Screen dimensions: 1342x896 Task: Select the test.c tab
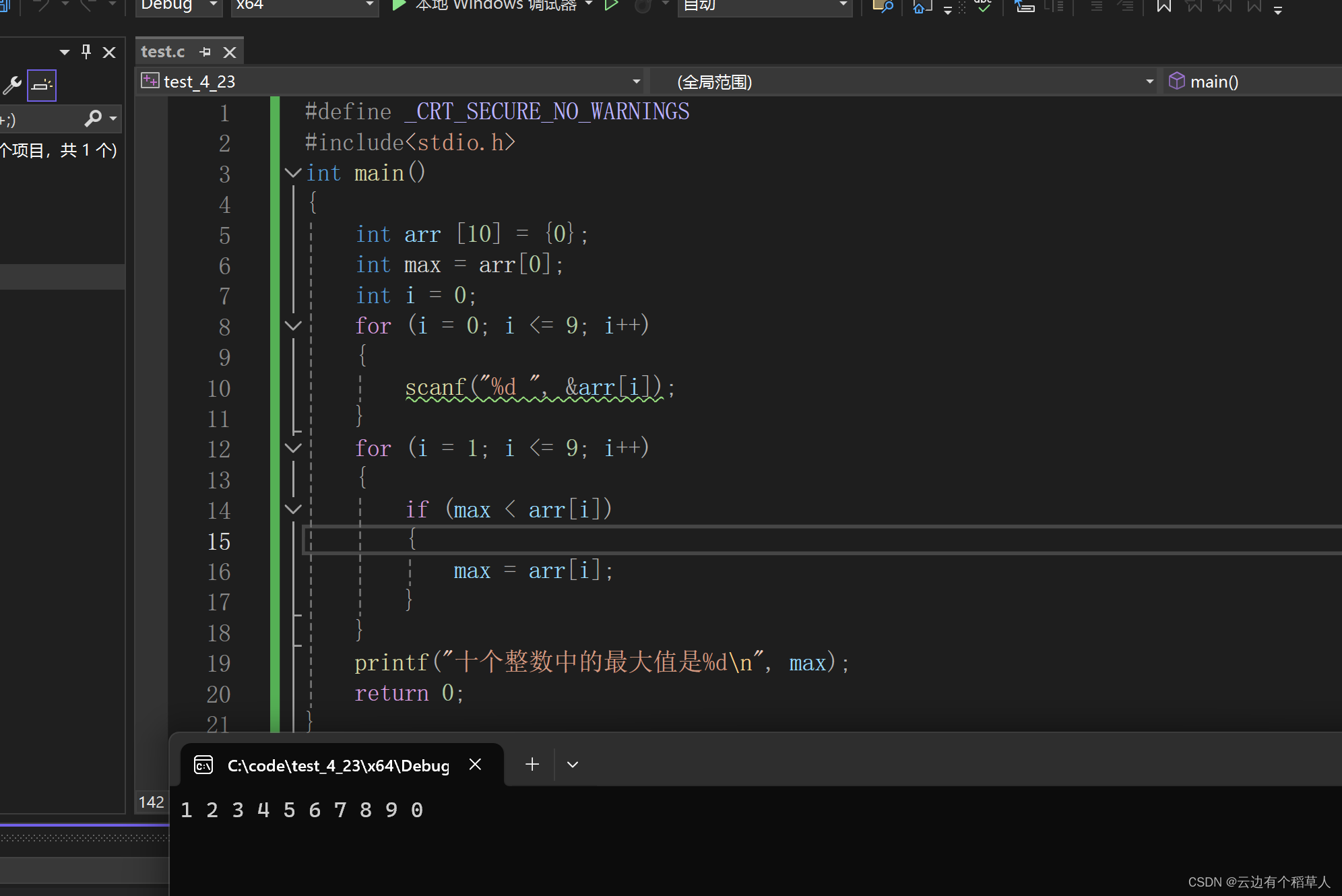tap(162, 52)
